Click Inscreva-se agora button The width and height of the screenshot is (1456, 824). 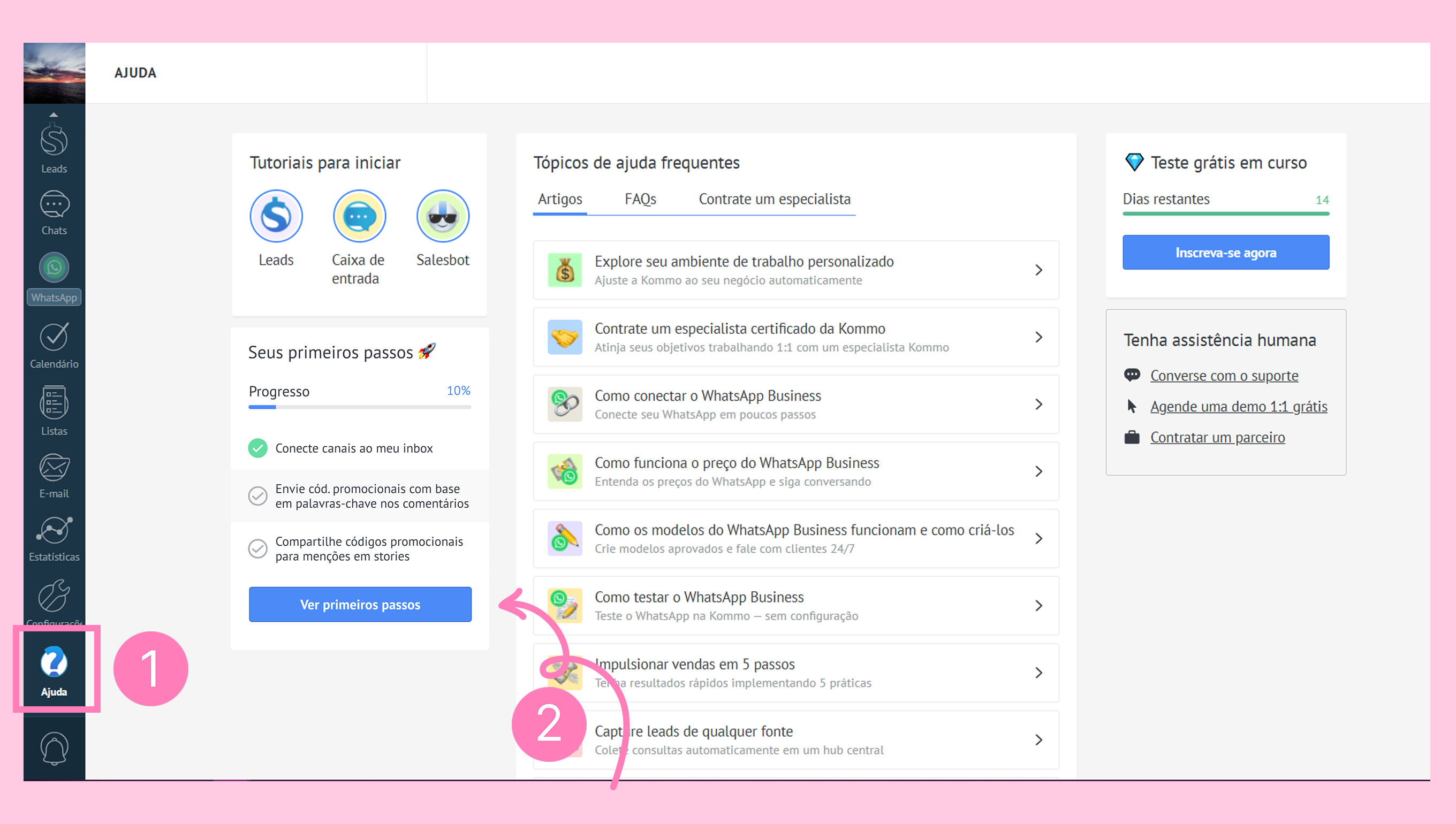pyautogui.click(x=1226, y=253)
